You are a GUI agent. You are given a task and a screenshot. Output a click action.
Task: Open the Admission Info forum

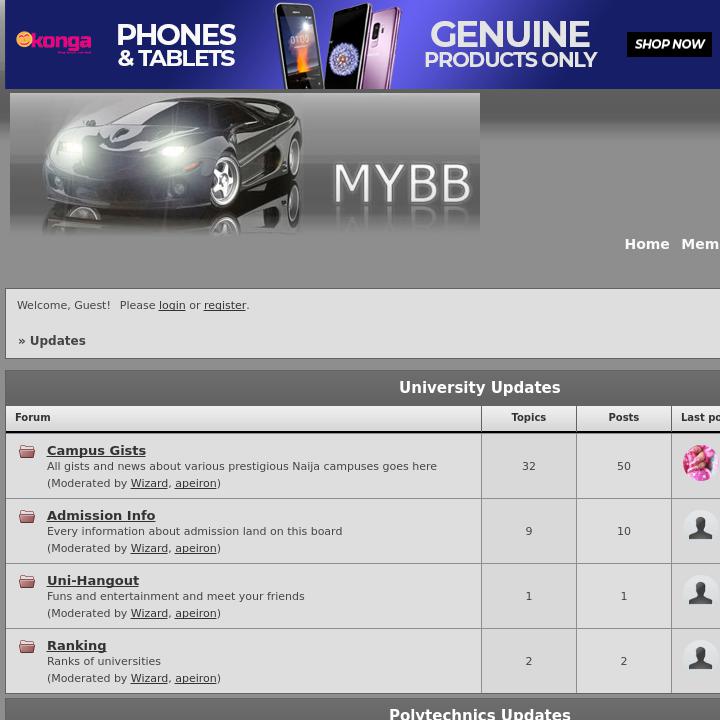coord(101,516)
